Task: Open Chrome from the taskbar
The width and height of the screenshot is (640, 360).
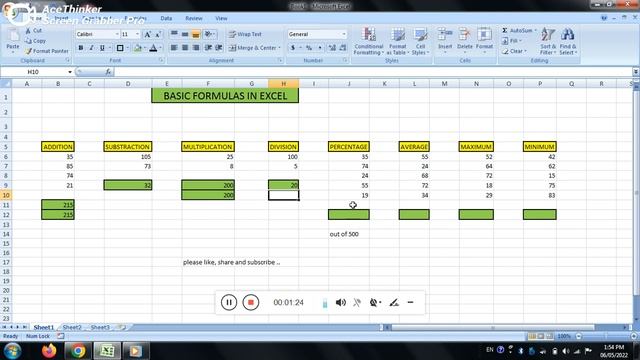Action: (78, 351)
